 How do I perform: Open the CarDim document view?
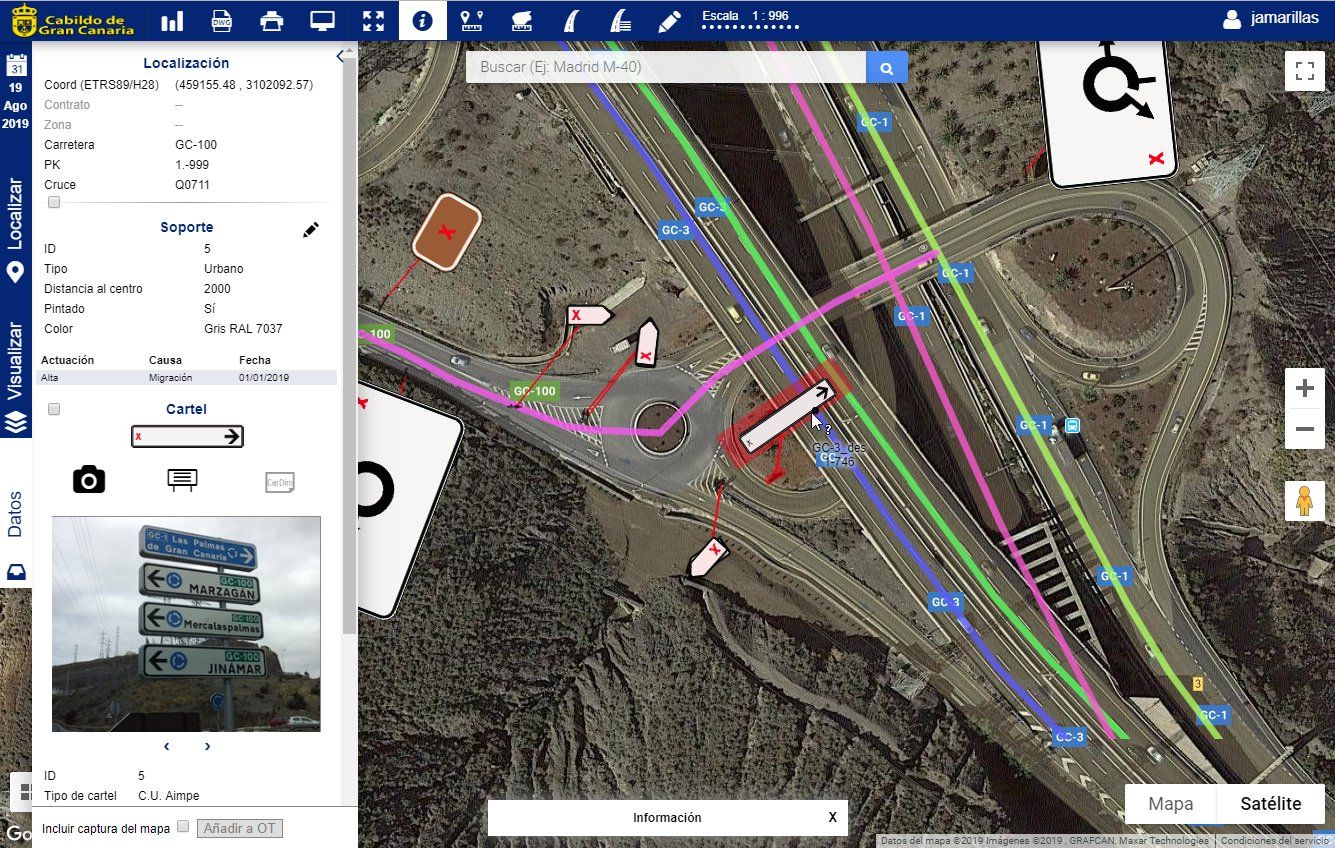click(280, 482)
